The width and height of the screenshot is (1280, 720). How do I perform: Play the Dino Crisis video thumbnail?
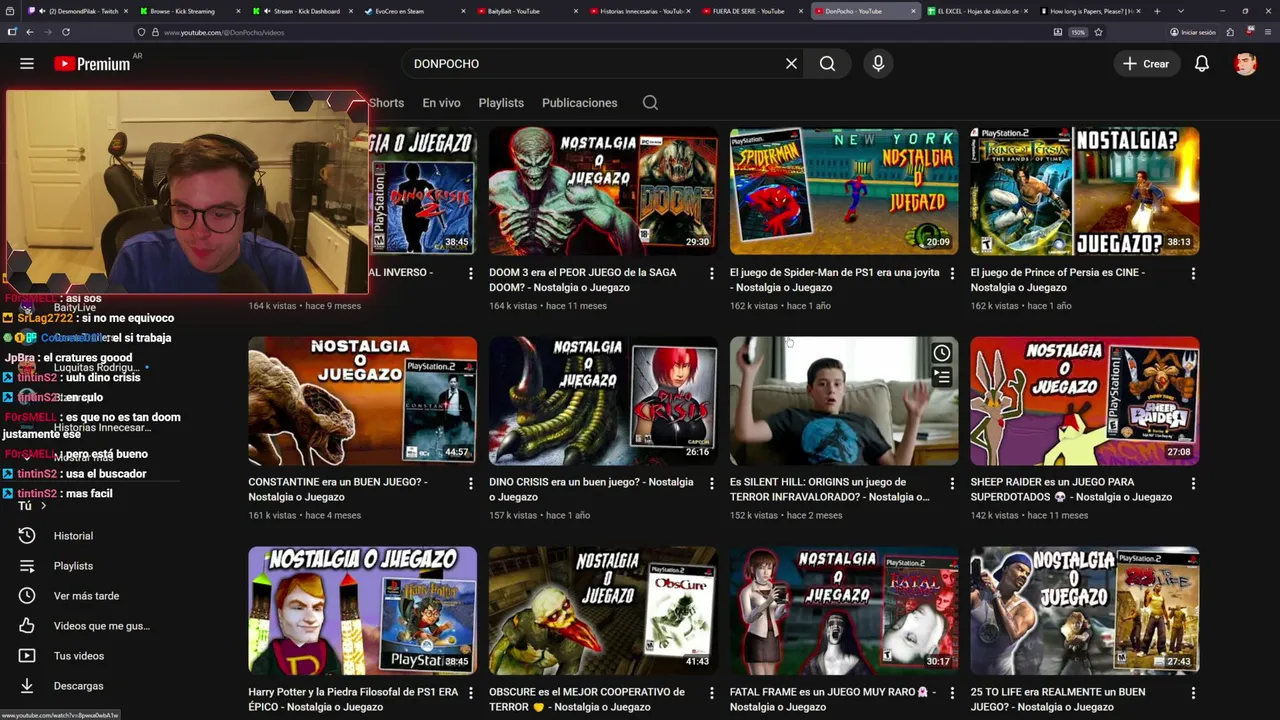coord(603,401)
